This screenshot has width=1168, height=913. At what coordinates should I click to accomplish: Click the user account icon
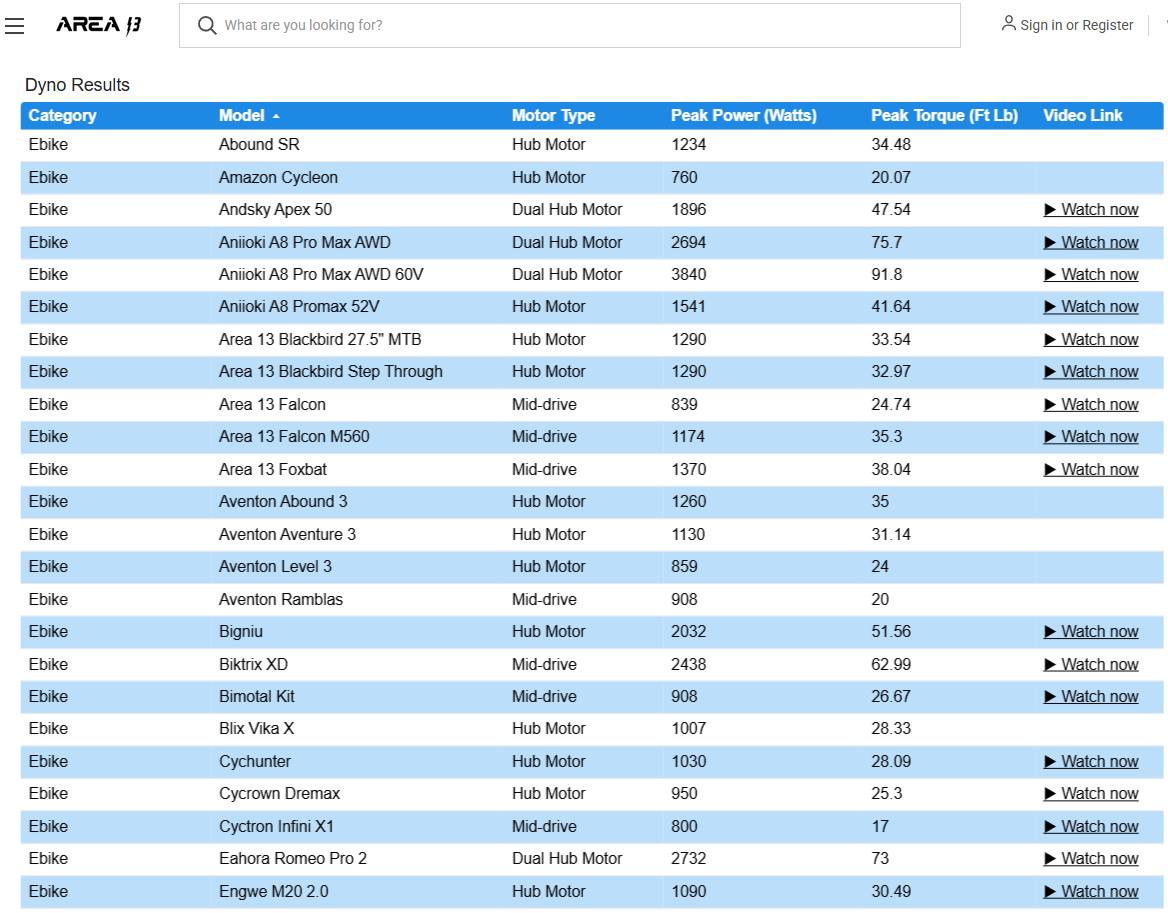(x=1008, y=24)
